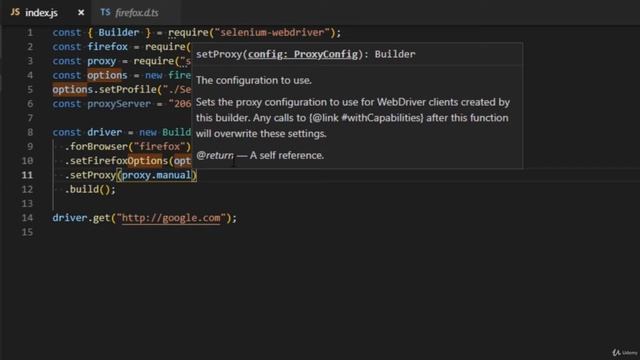Viewport: 640px width, 360px height.
Task: Click "#withCapabilities" reference in tooltip
Action: [x=381, y=118]
